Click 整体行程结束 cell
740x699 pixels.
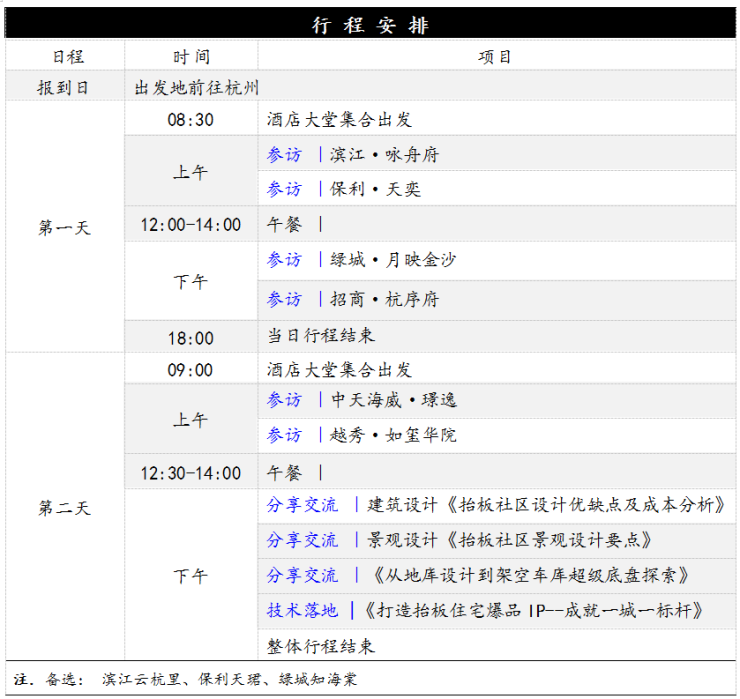496,645
